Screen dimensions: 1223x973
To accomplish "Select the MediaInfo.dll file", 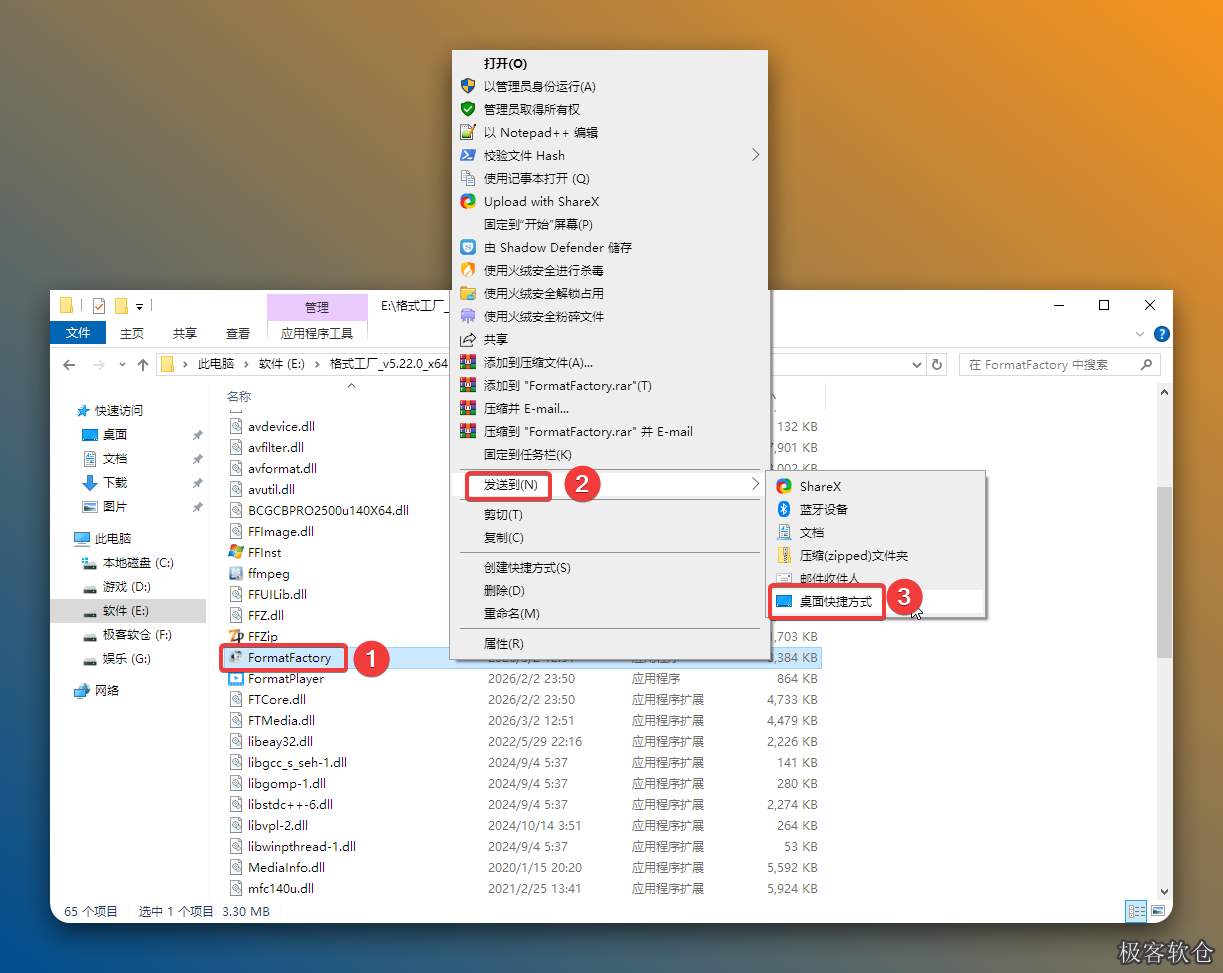I will point(286,868).
